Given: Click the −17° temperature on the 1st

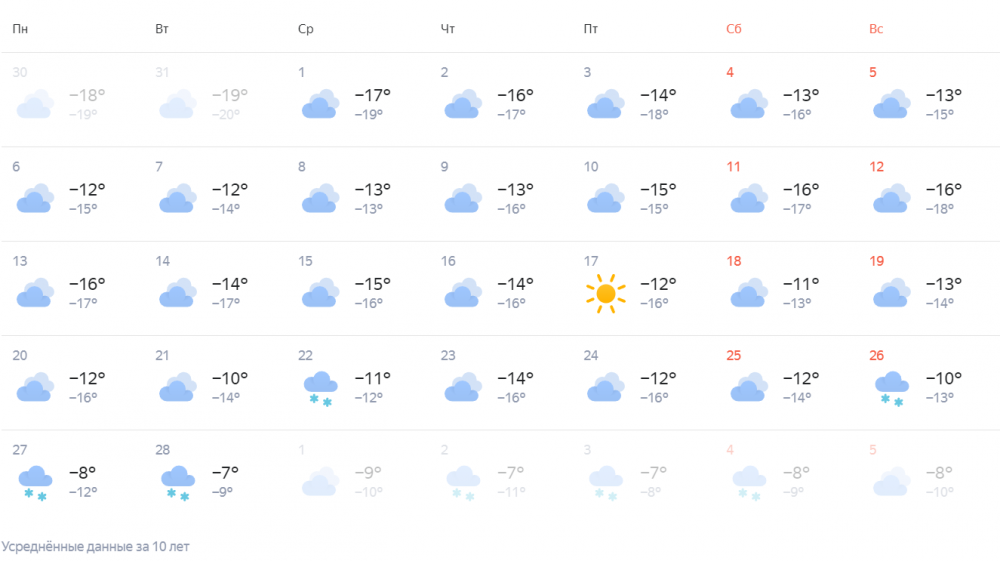Looking at the screenshot, I should pyautogui.click(x=373, y=95).
